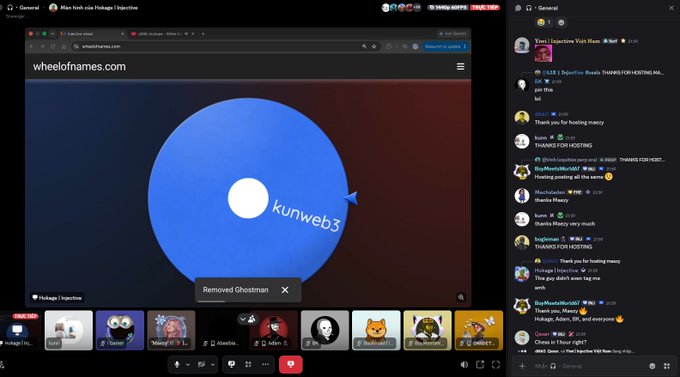
Task: Open a new tab in streamed browser
Action: click(203, 33)
